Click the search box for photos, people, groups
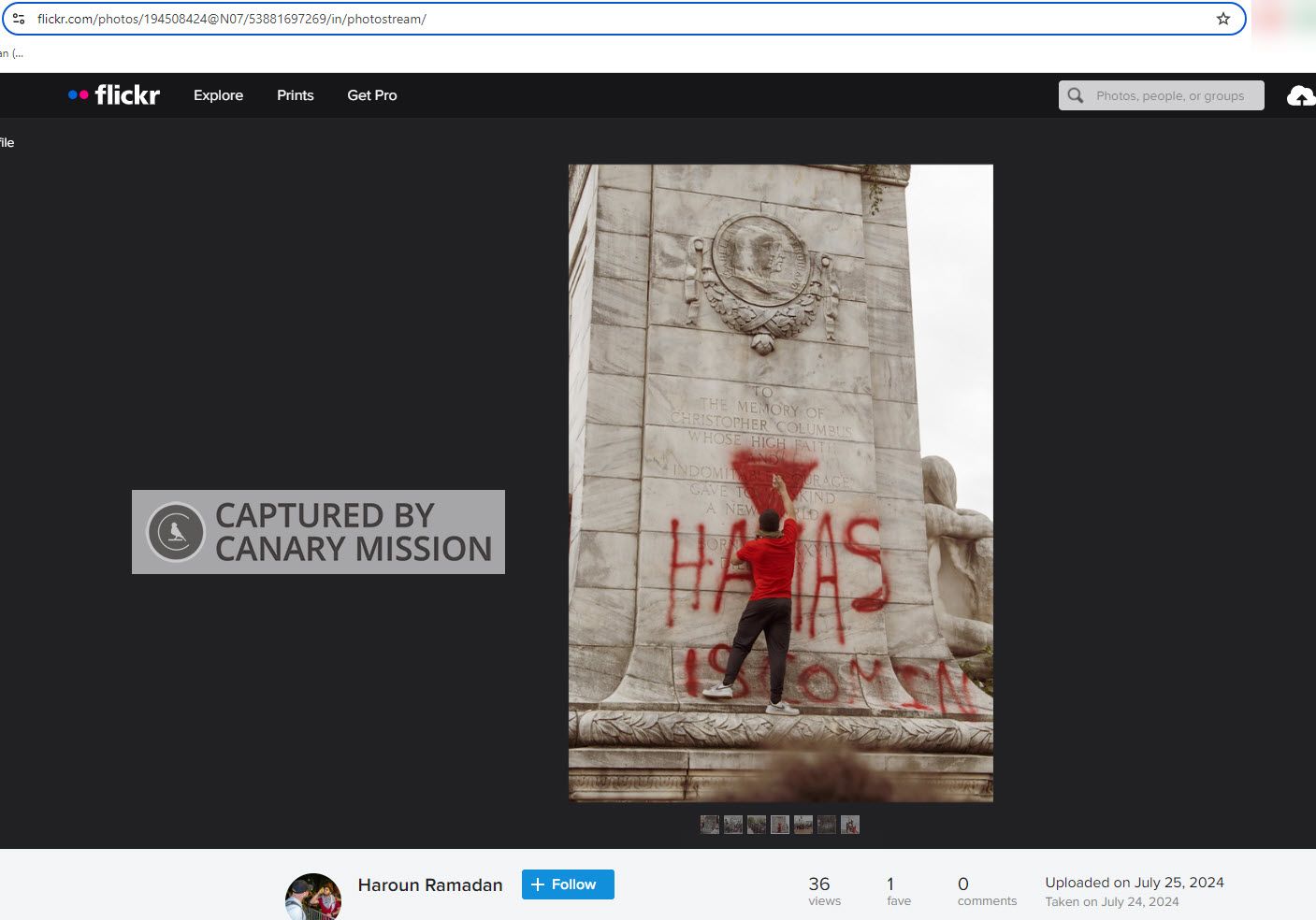This screenshot has height=920, width=1316. point(1169,95)
